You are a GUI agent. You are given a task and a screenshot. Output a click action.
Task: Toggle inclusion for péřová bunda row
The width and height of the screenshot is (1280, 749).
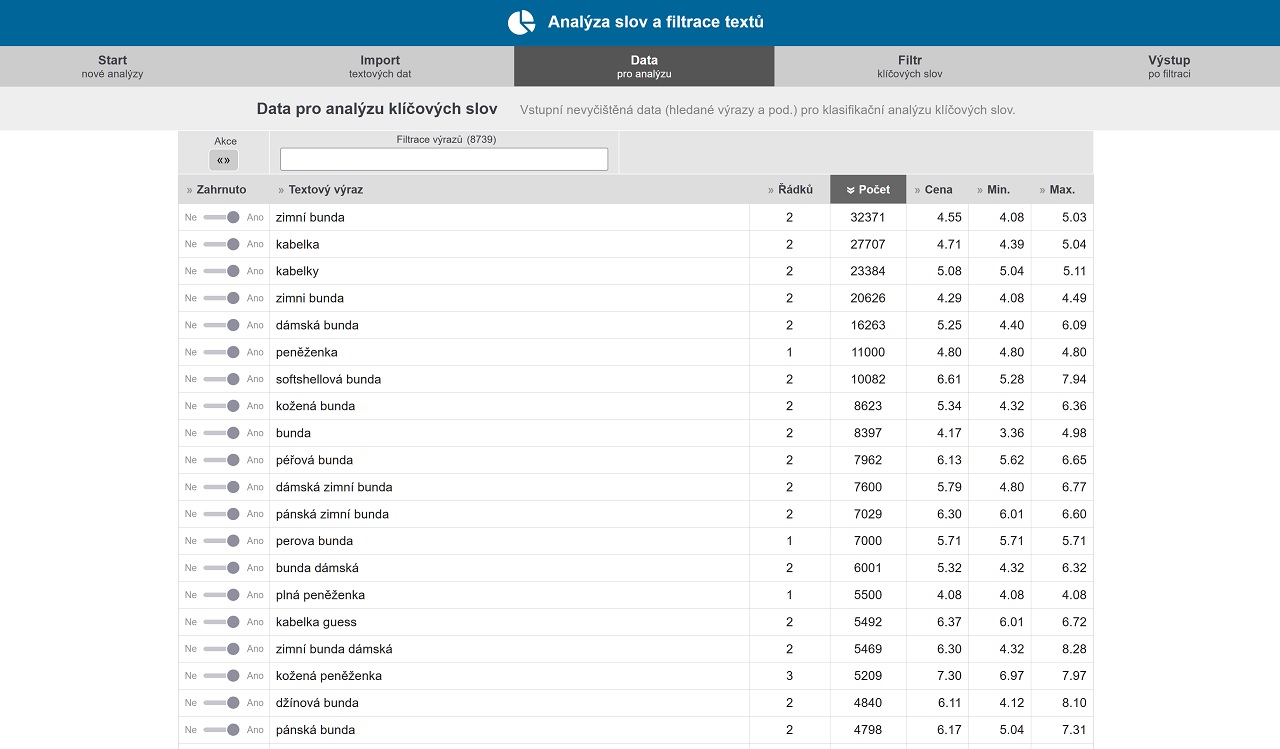(x=222, y=460)
